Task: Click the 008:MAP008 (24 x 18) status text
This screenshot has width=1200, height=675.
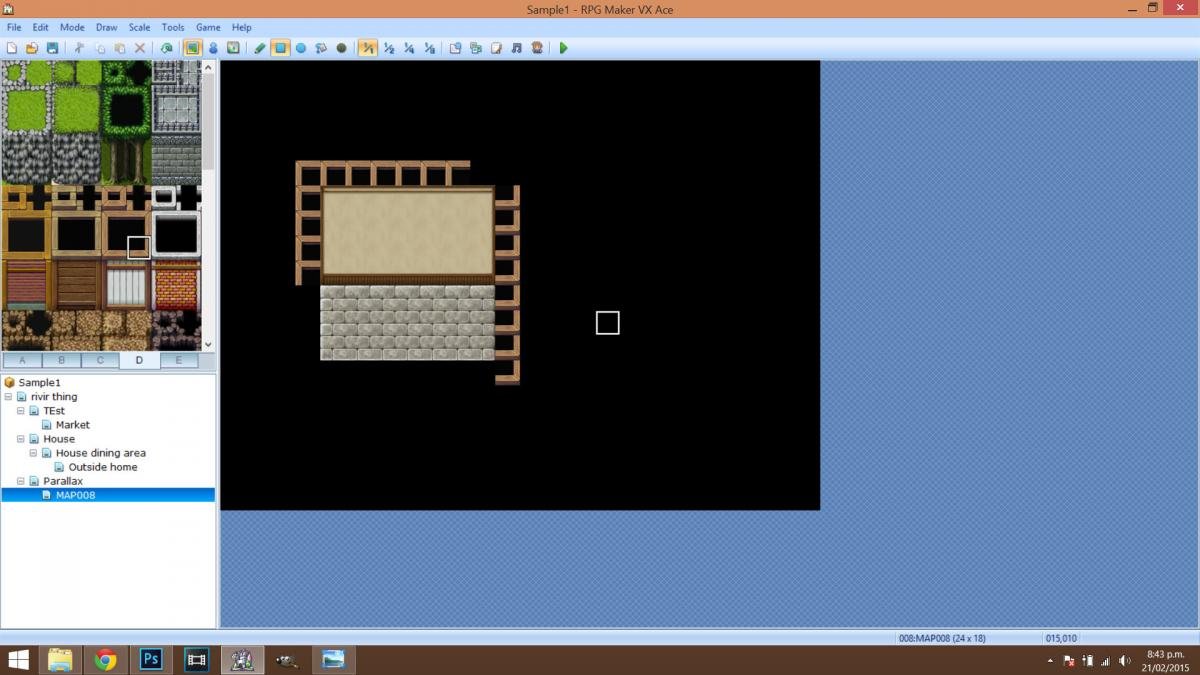Action: click(941, 638)
